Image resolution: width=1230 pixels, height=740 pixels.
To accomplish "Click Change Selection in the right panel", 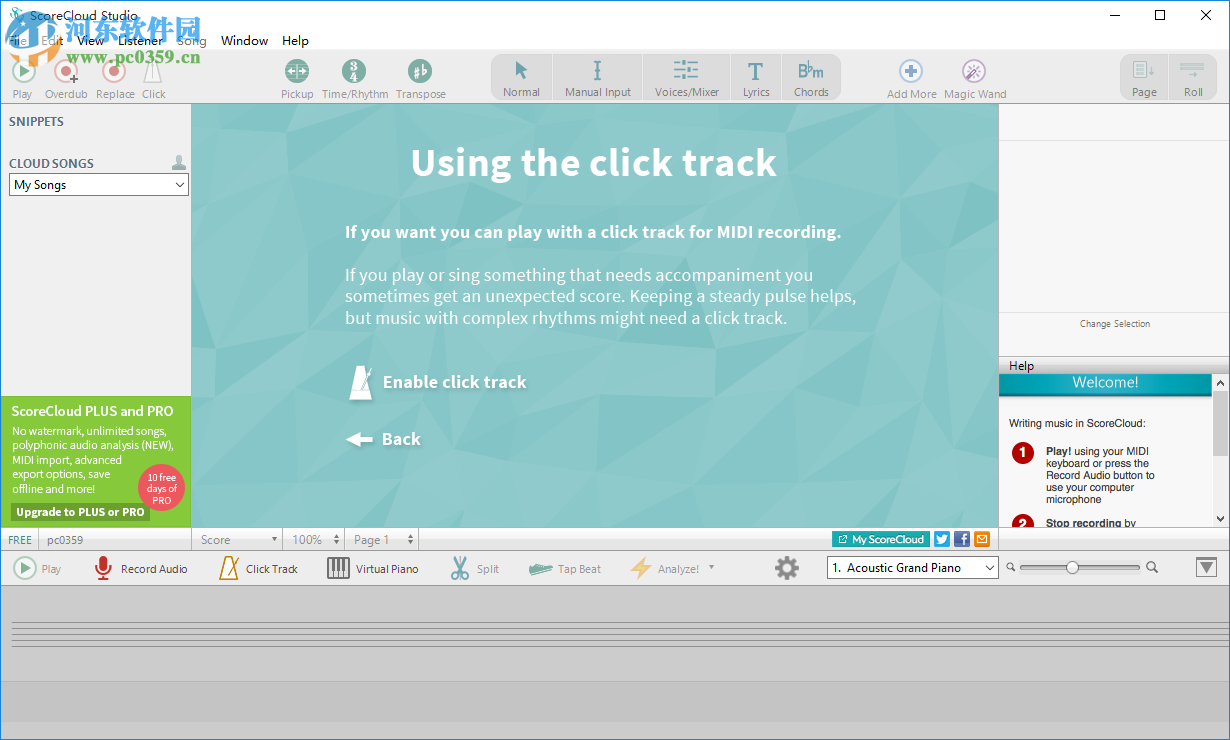I will click(x=1114, y=324).
